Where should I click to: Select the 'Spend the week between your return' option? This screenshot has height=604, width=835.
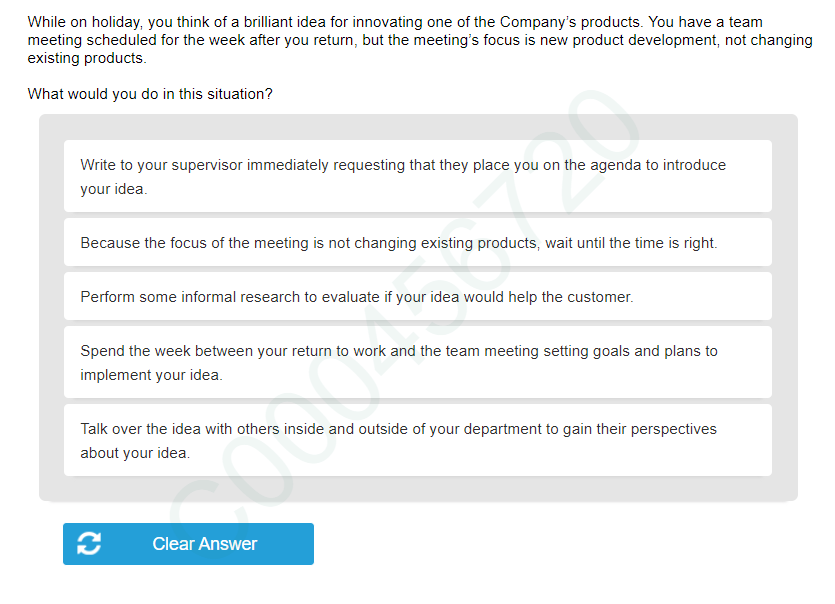pos(417,362)
